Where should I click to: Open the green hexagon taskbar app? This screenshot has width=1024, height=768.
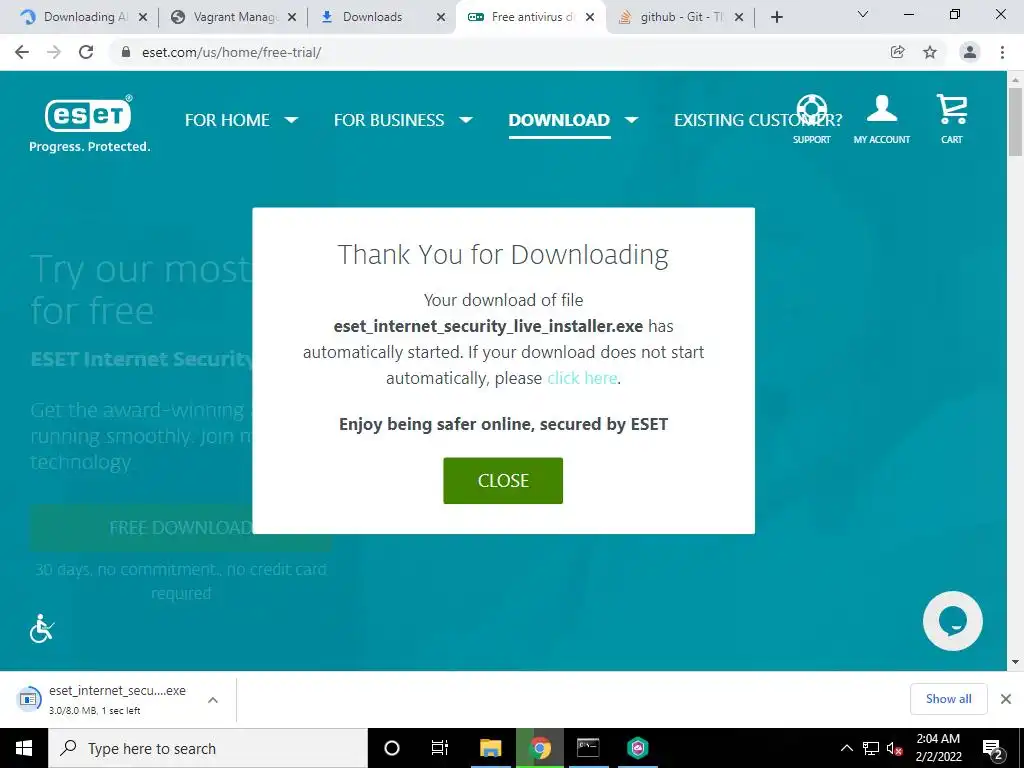click(637, 748)
